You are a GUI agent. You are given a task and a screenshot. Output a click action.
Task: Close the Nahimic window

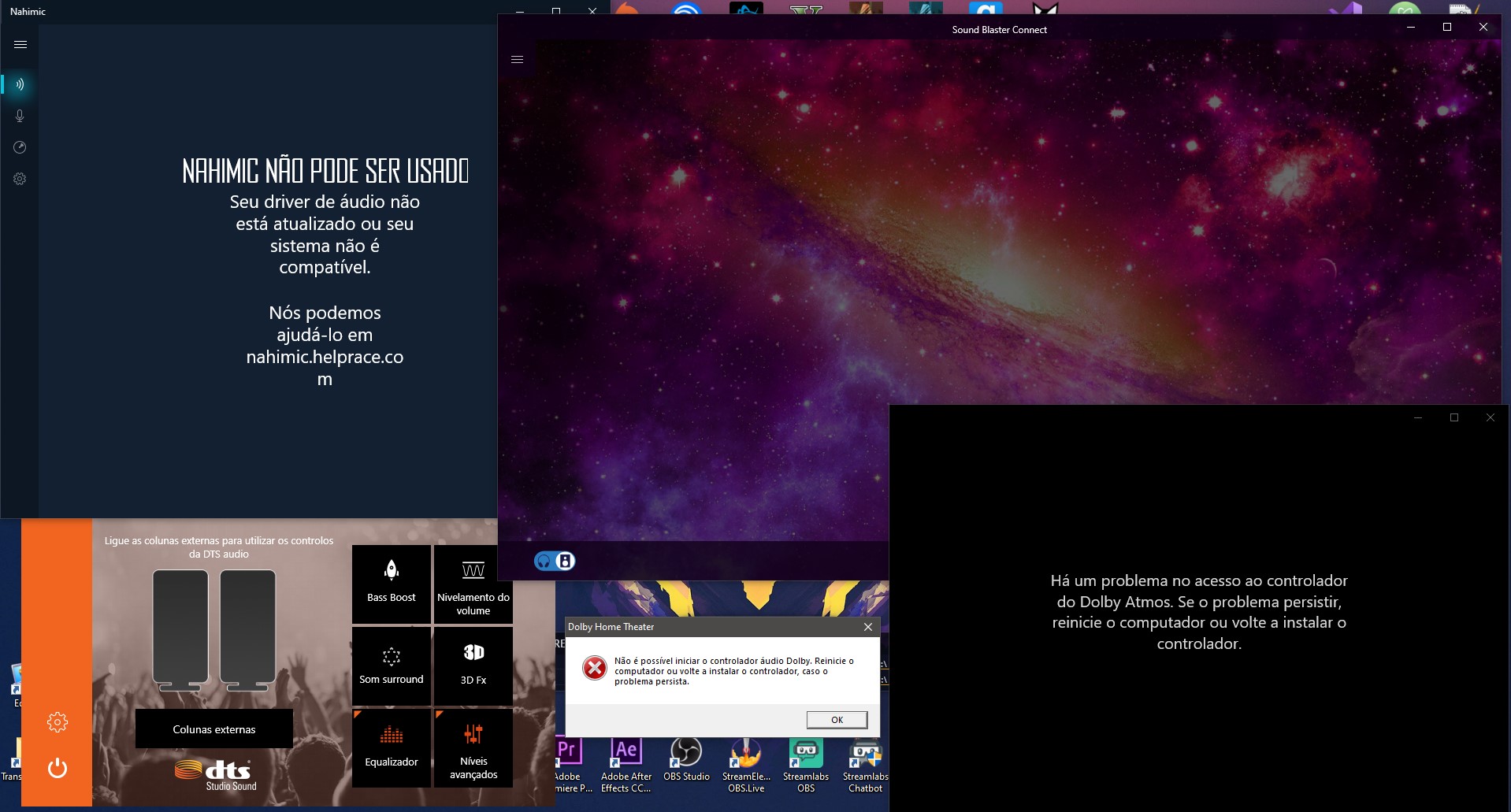[x=592, y=11]
